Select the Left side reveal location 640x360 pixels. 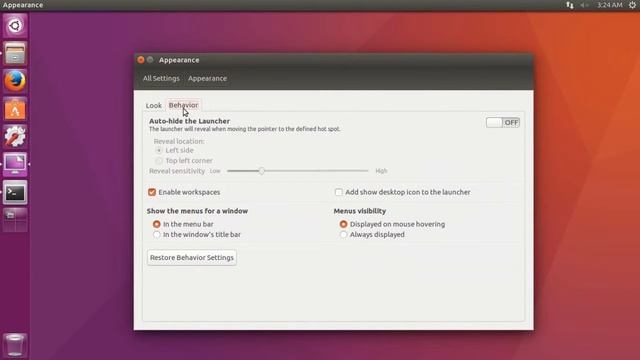pos(175,150)
